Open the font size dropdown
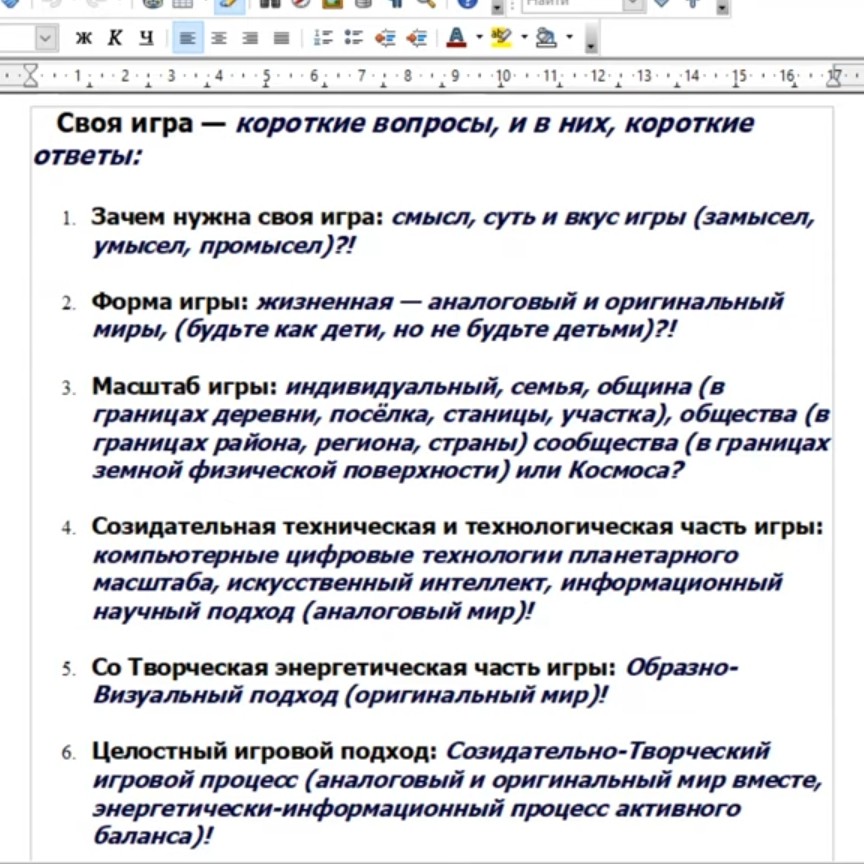 click(x=46, y=39)
